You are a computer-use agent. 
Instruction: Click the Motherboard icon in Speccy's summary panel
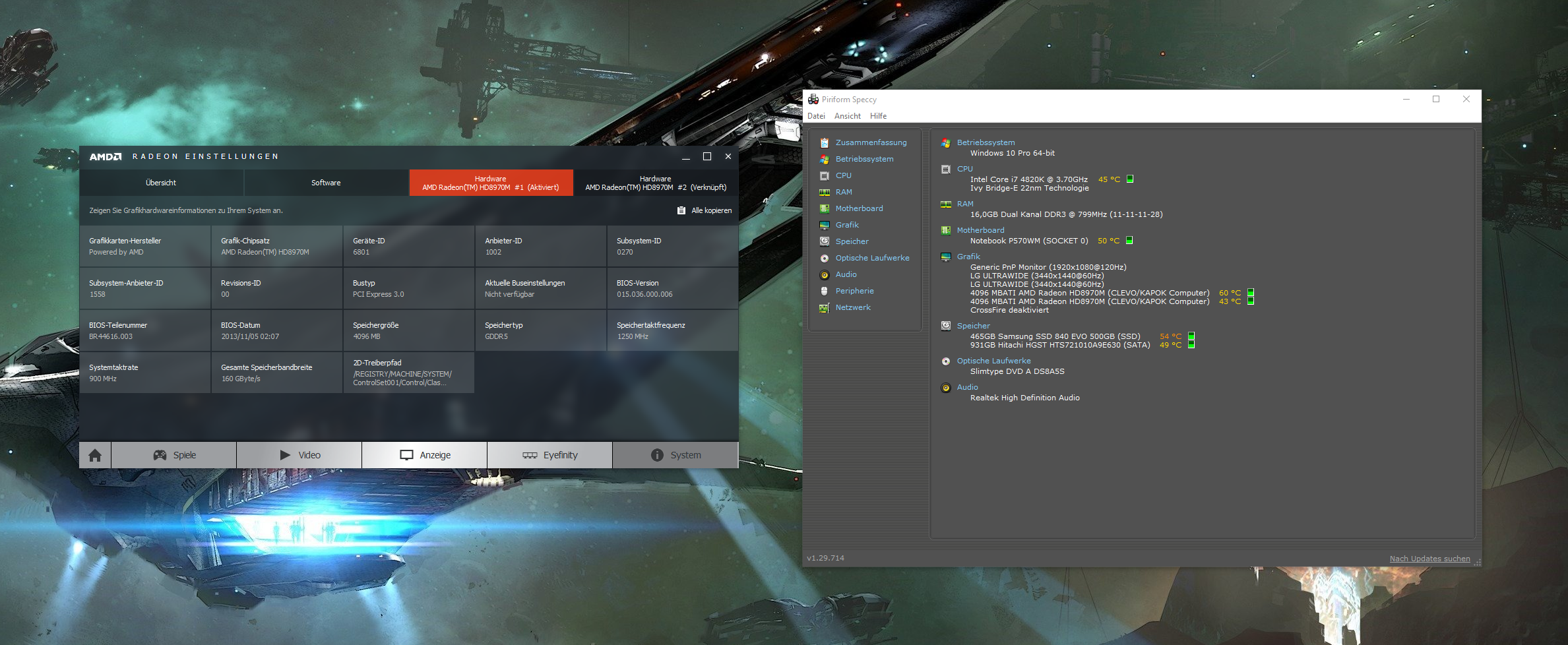coord(946,230)
